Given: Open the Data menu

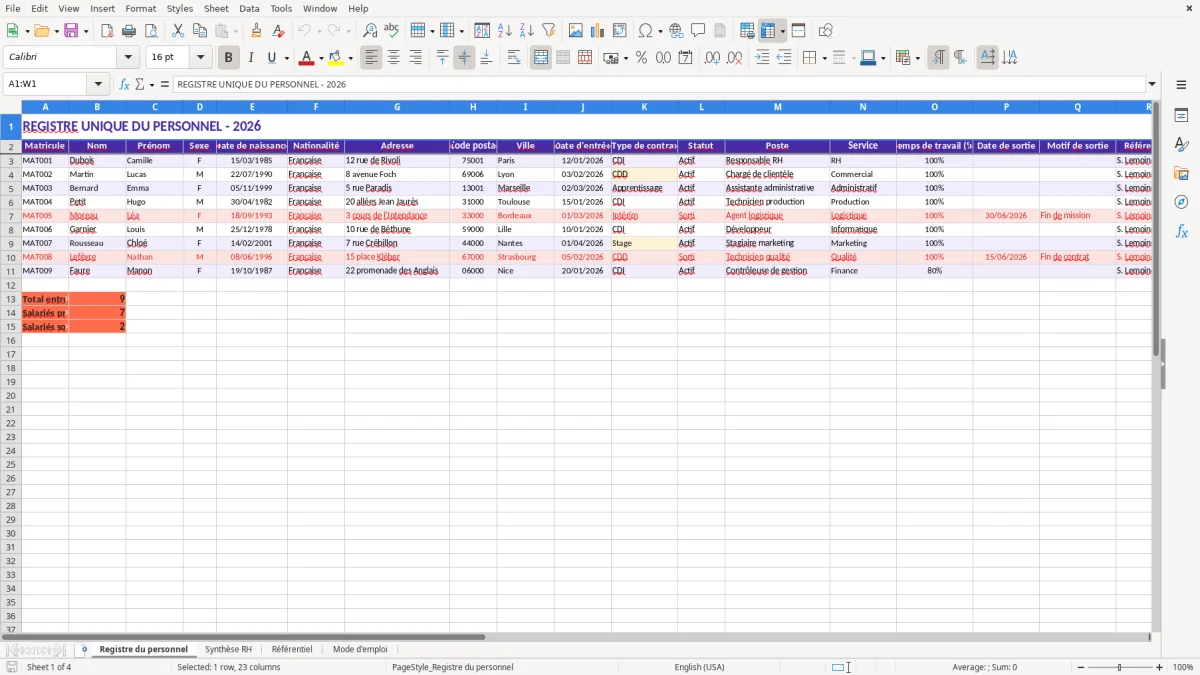Looking at the screenshot, I should 249,8.
